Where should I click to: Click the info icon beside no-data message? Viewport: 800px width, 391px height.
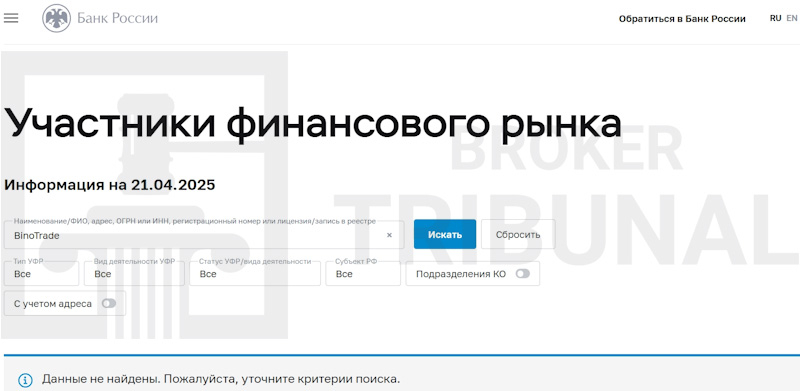[x=25, y=380]
